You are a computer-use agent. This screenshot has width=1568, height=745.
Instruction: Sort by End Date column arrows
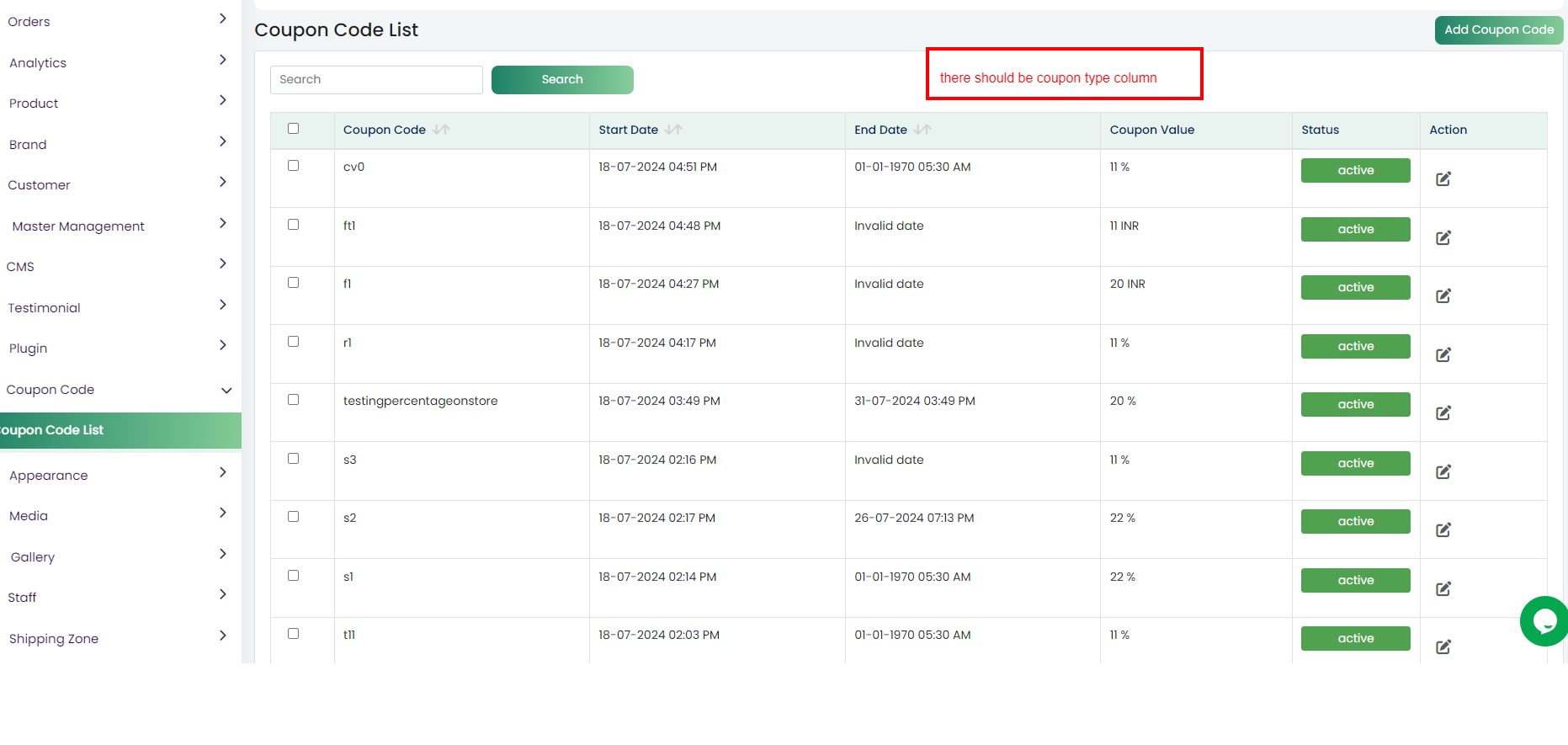pyautogui.click(x=922, y=130)
